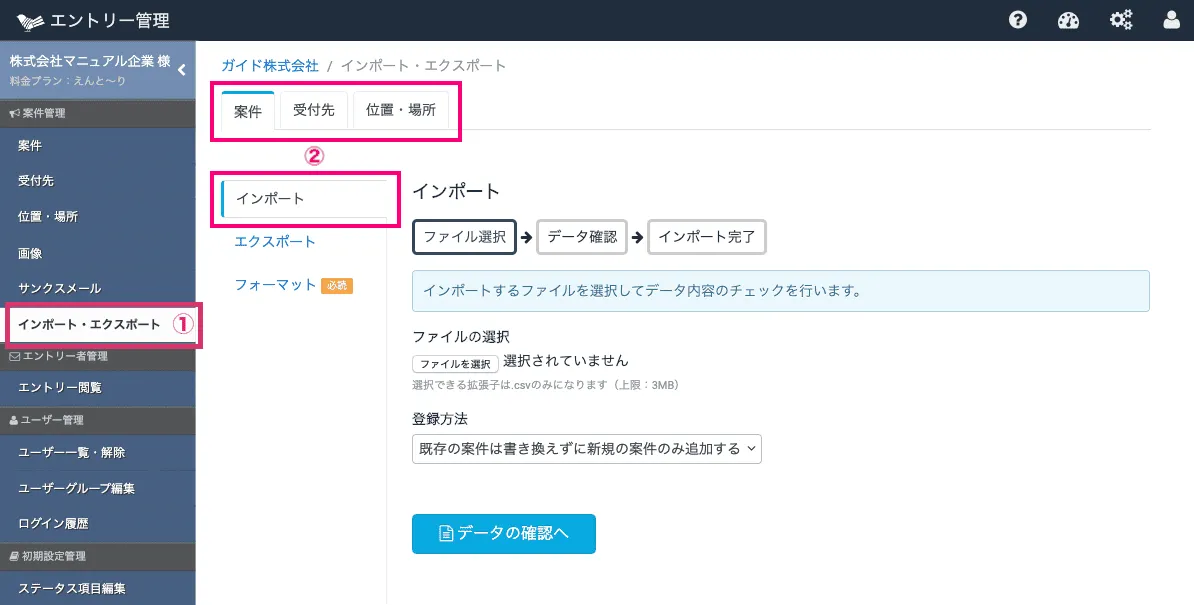Open the ガイド株式会社 breadcrumb link
The height and width of the screenshot is (605, 1194).
click(270, 66)
